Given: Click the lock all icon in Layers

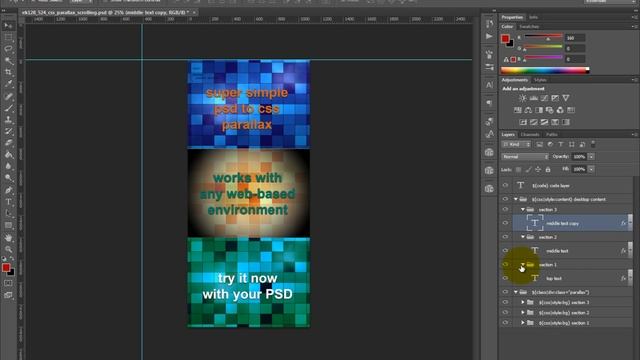Looking at the screenshot, I should pos(548,169).
